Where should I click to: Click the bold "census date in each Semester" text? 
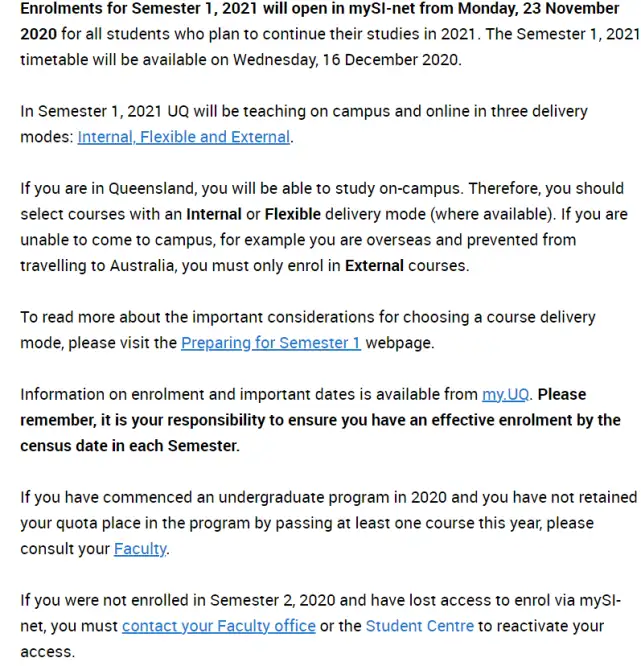129,446
